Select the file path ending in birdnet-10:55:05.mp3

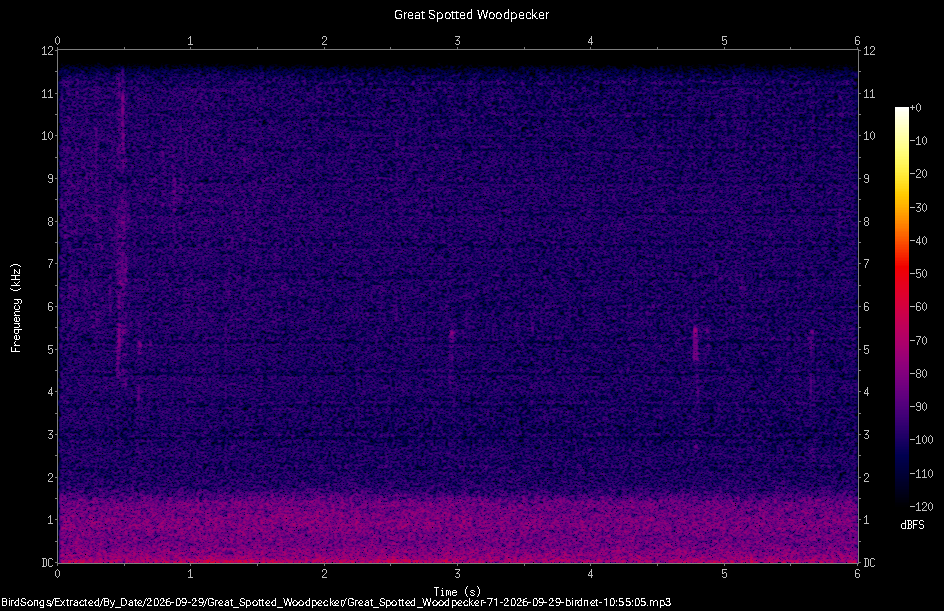pos(336,602)
